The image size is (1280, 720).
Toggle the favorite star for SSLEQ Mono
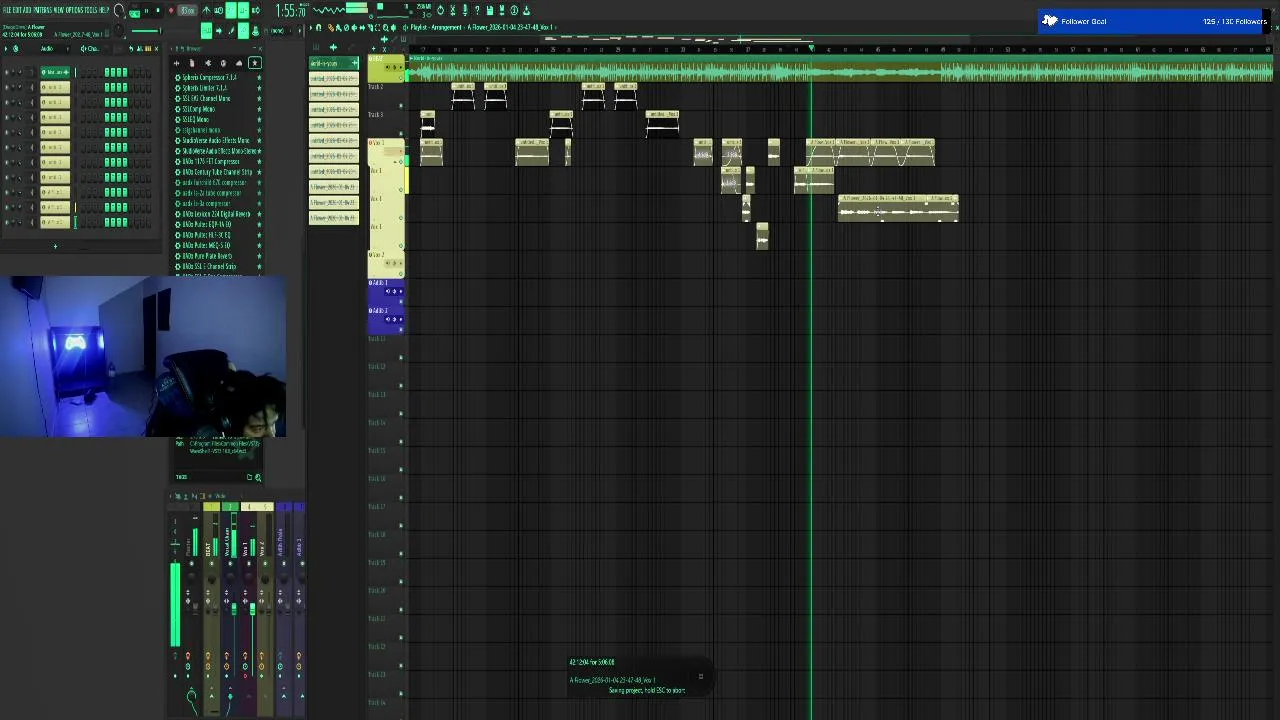(x=259, y=119)
